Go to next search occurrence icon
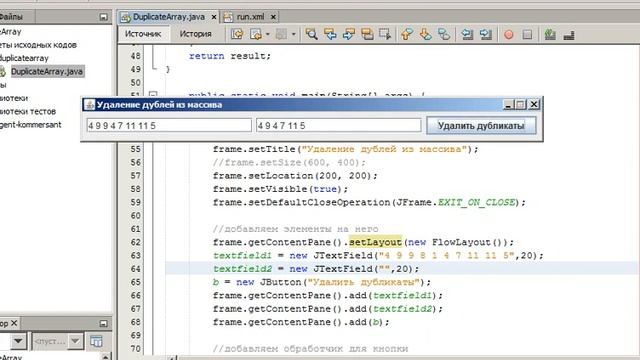Viewport: 640px width, 360px height. [x=349, y=34]
